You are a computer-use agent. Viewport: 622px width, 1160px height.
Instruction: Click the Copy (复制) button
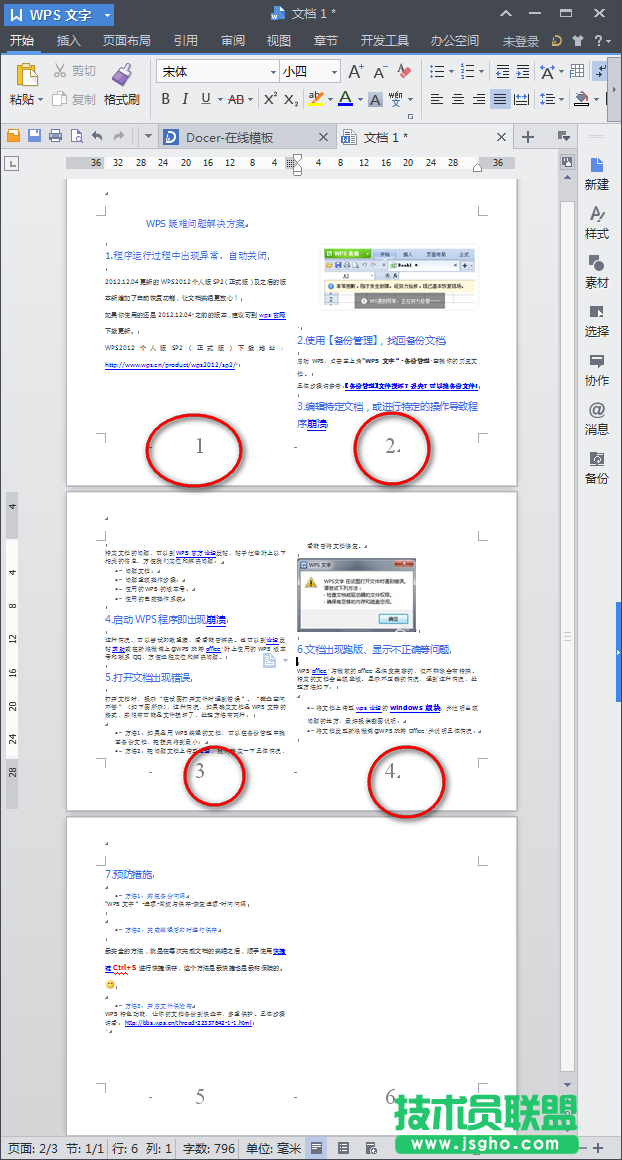coord(74,99)
